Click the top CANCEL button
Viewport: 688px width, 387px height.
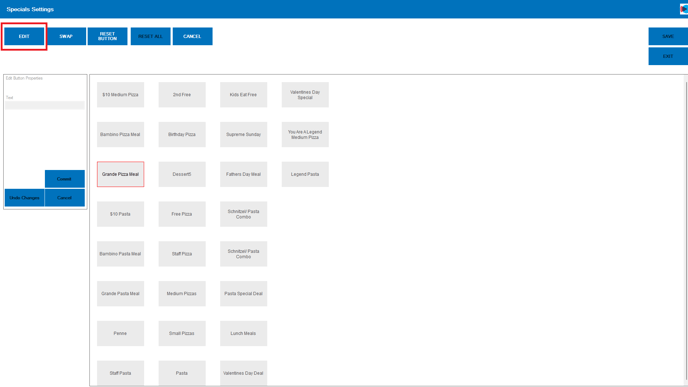pyautogui.click(x=192, y=36)
